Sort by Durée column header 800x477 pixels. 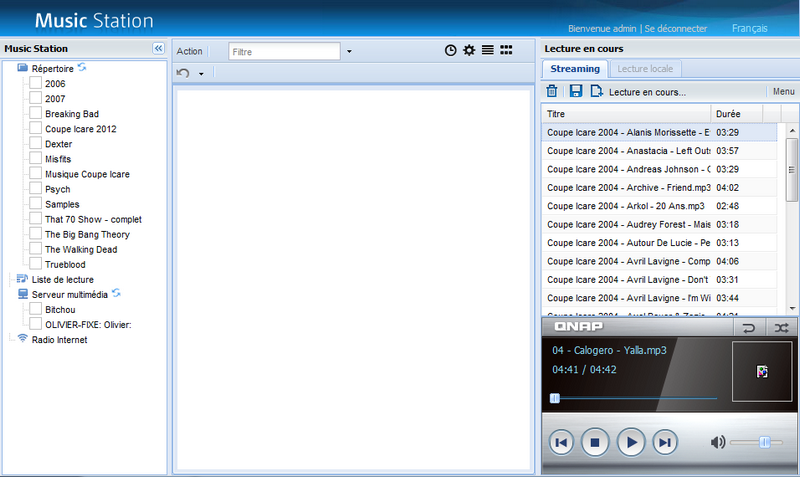pos(737,114)
